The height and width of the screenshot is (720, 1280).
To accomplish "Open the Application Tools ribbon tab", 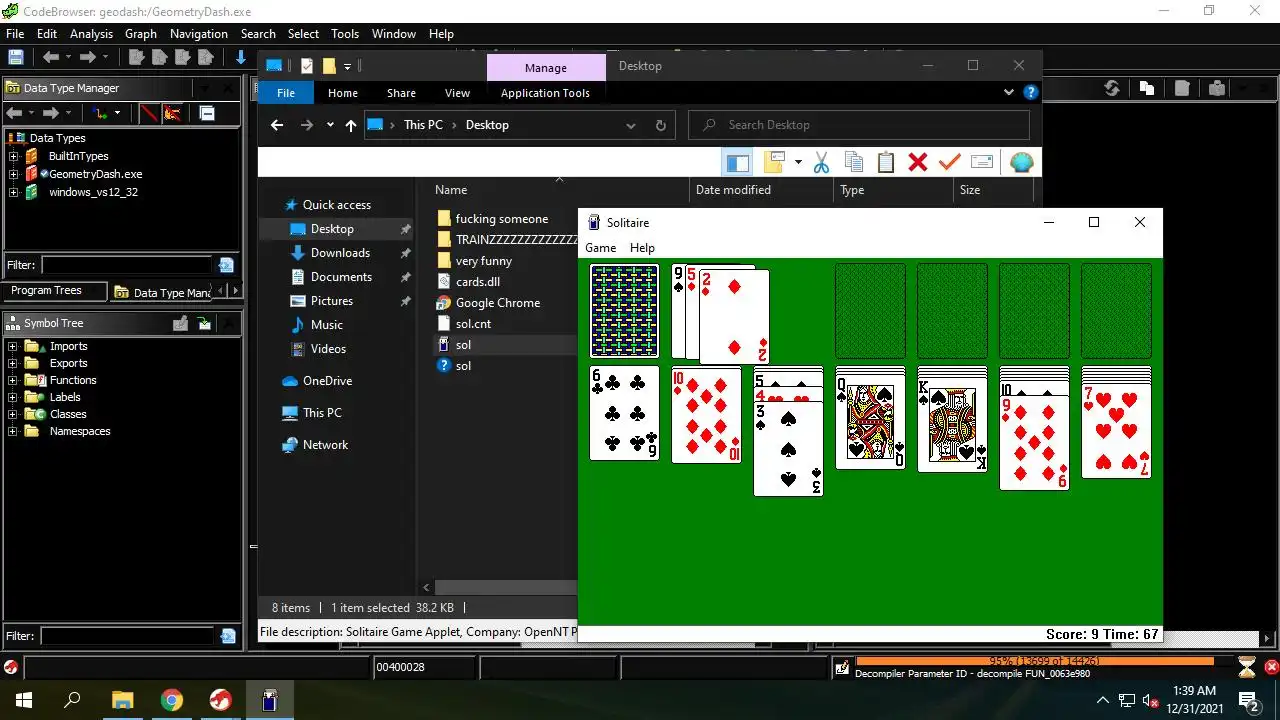I will 545,93.
